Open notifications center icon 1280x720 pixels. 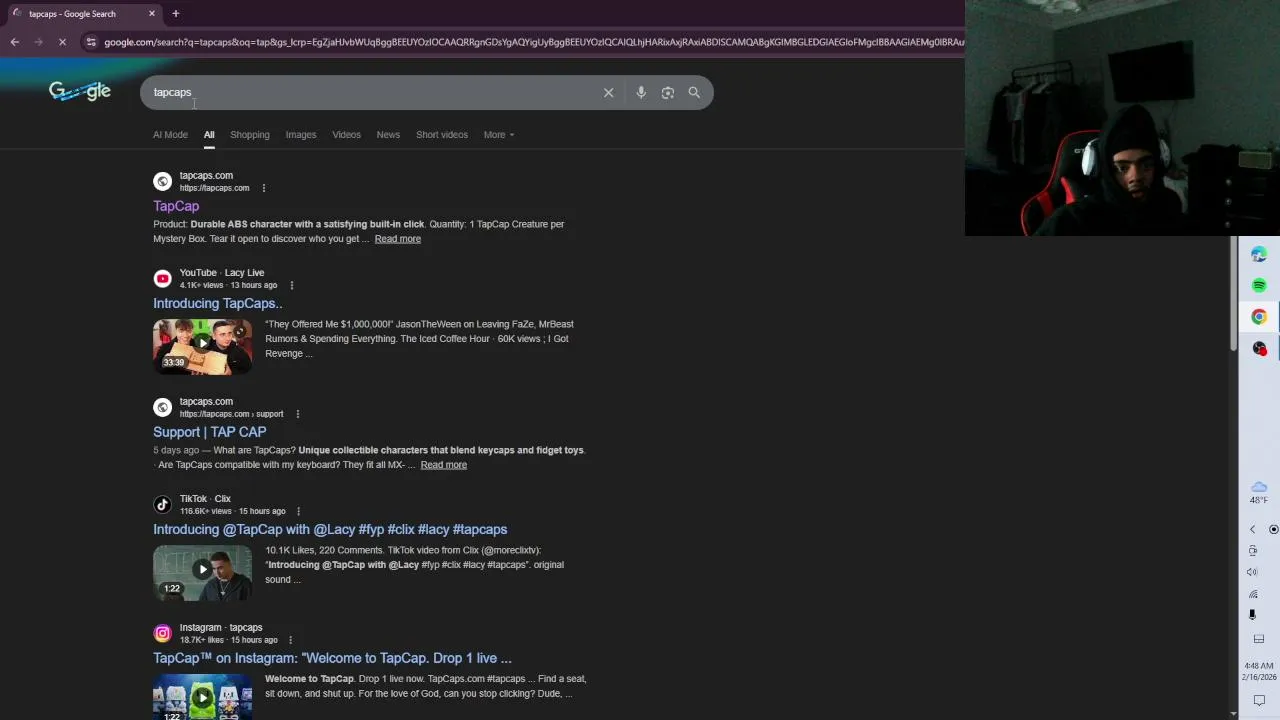coord(1259,700)
